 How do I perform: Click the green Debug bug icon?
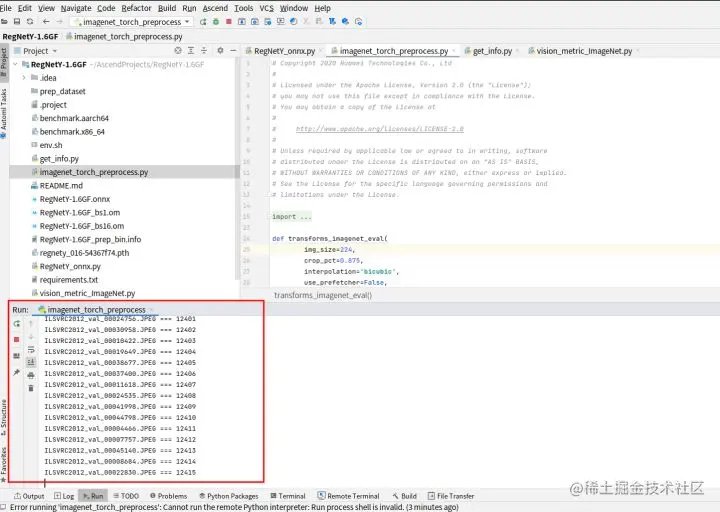[216, 22]
